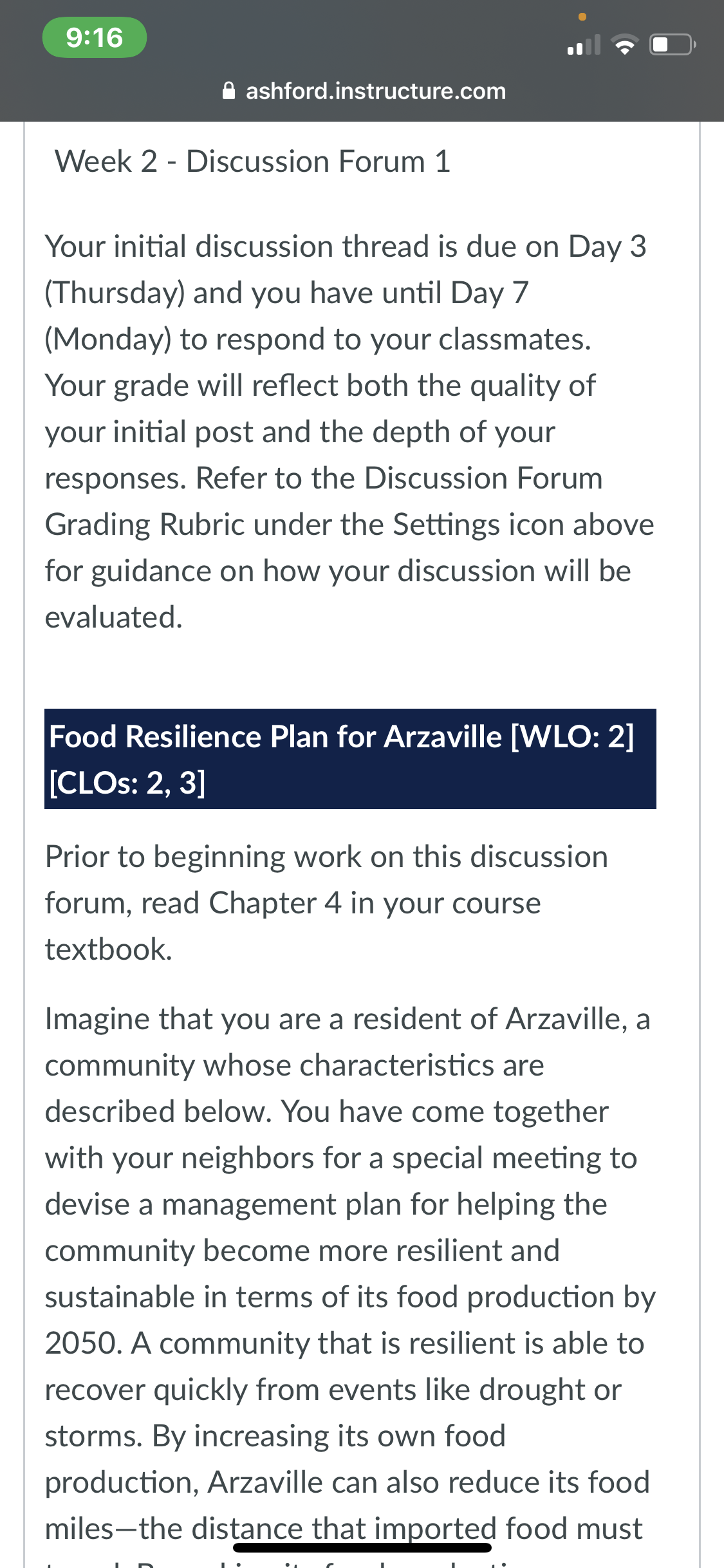Tap the [CLOs: 2, 3] label
Viewport: 724px width, 1568px height.
coord(127,783)
